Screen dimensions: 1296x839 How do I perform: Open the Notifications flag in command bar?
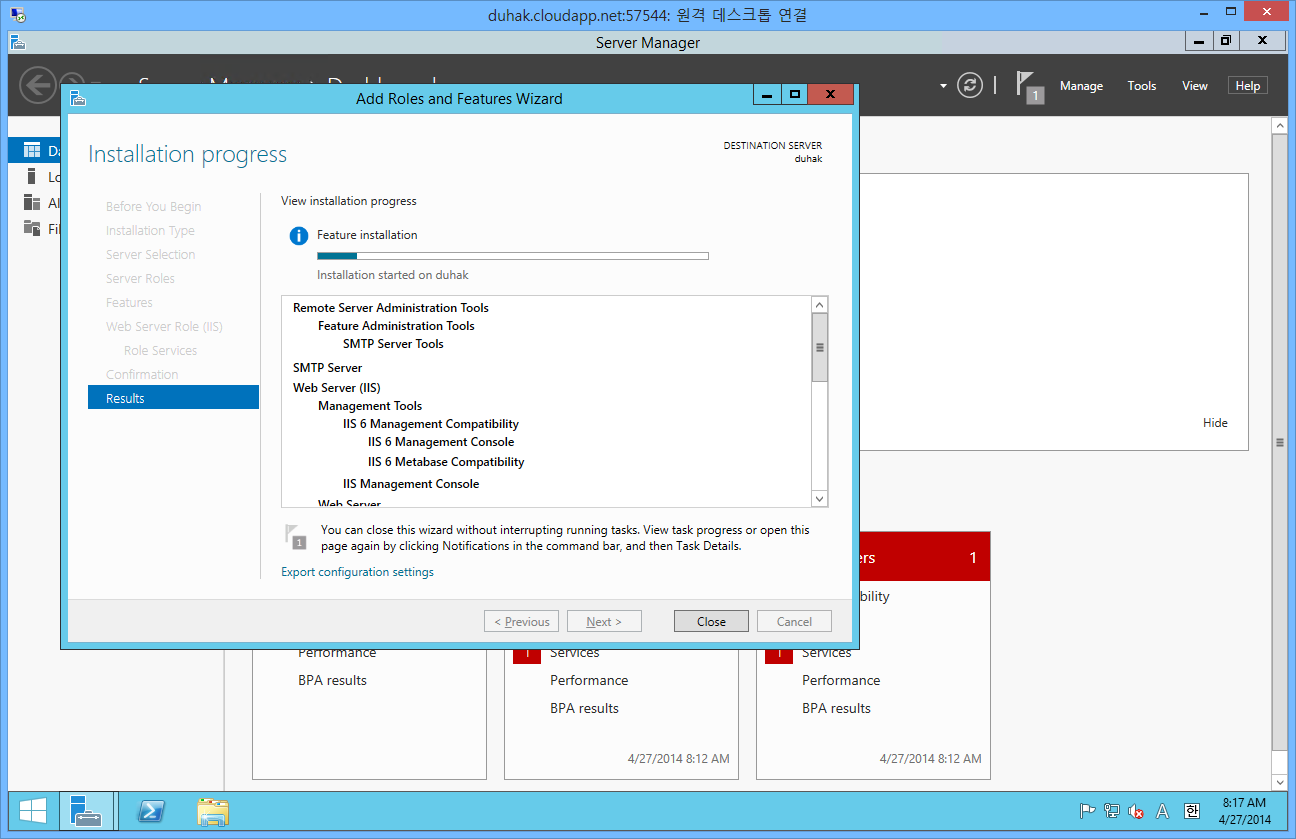1030,86
